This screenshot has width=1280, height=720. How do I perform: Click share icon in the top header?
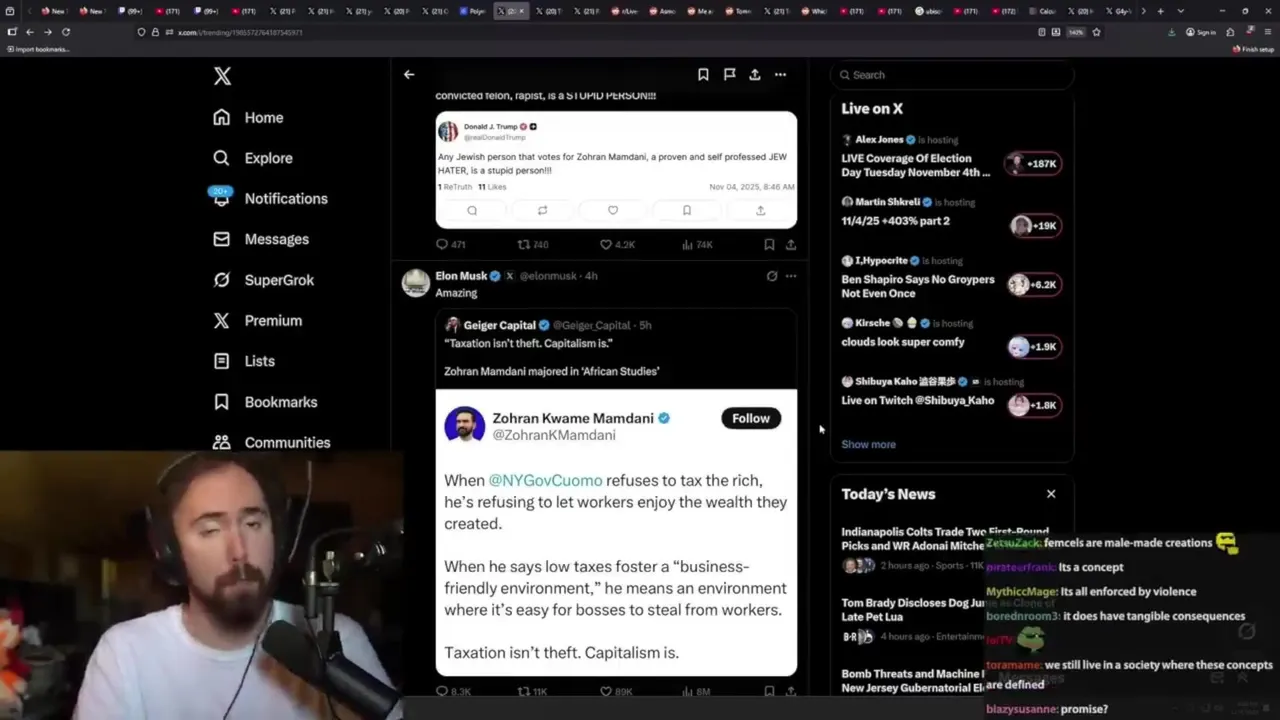pos(755,74)
